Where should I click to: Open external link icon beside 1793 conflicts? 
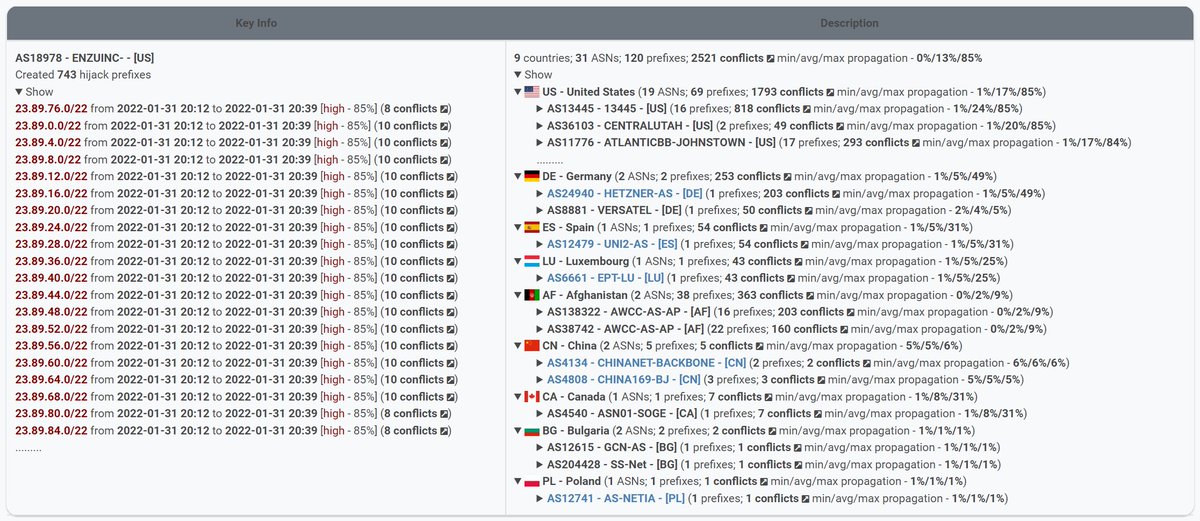coord(828,92)
